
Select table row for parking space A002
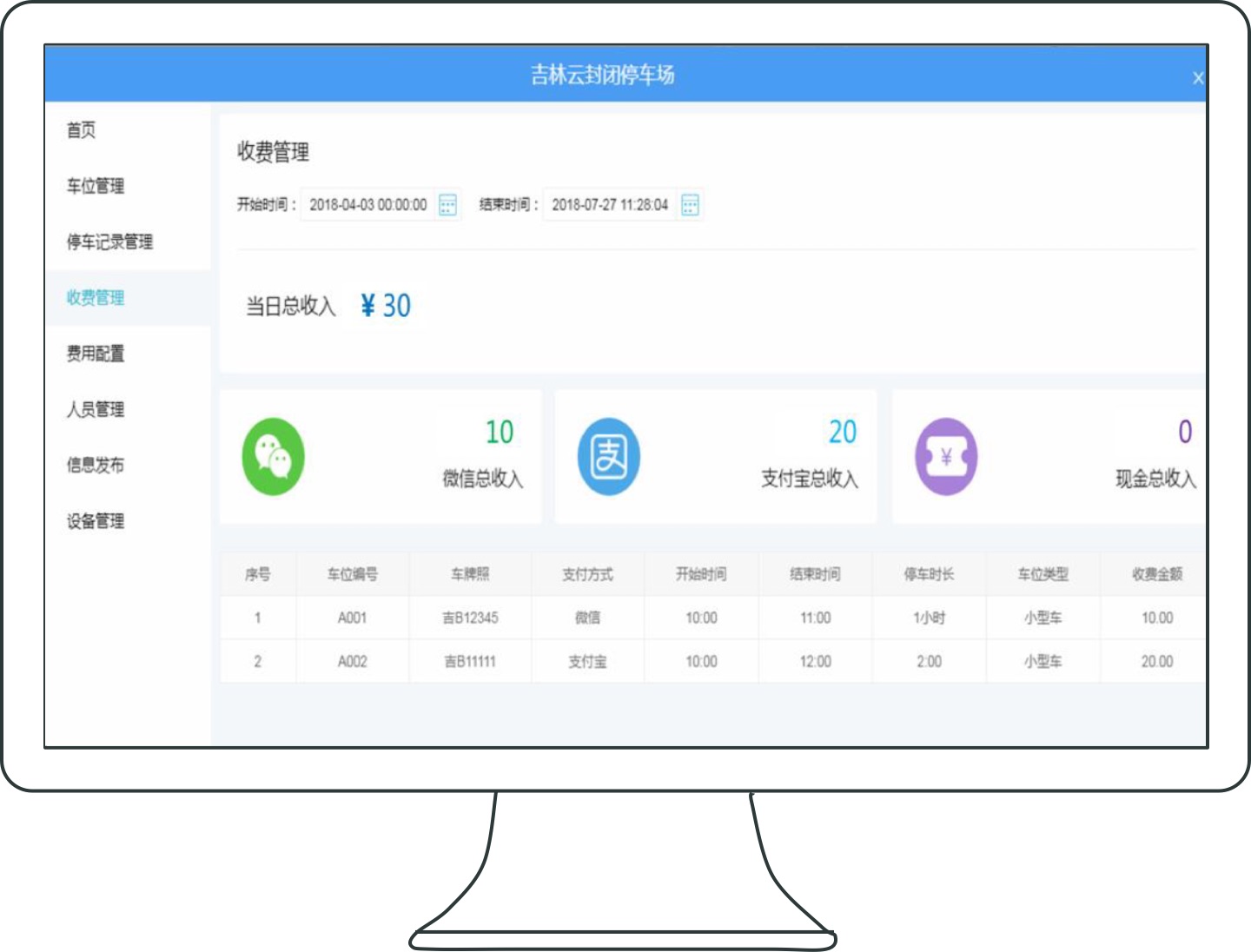coord(352,662)
